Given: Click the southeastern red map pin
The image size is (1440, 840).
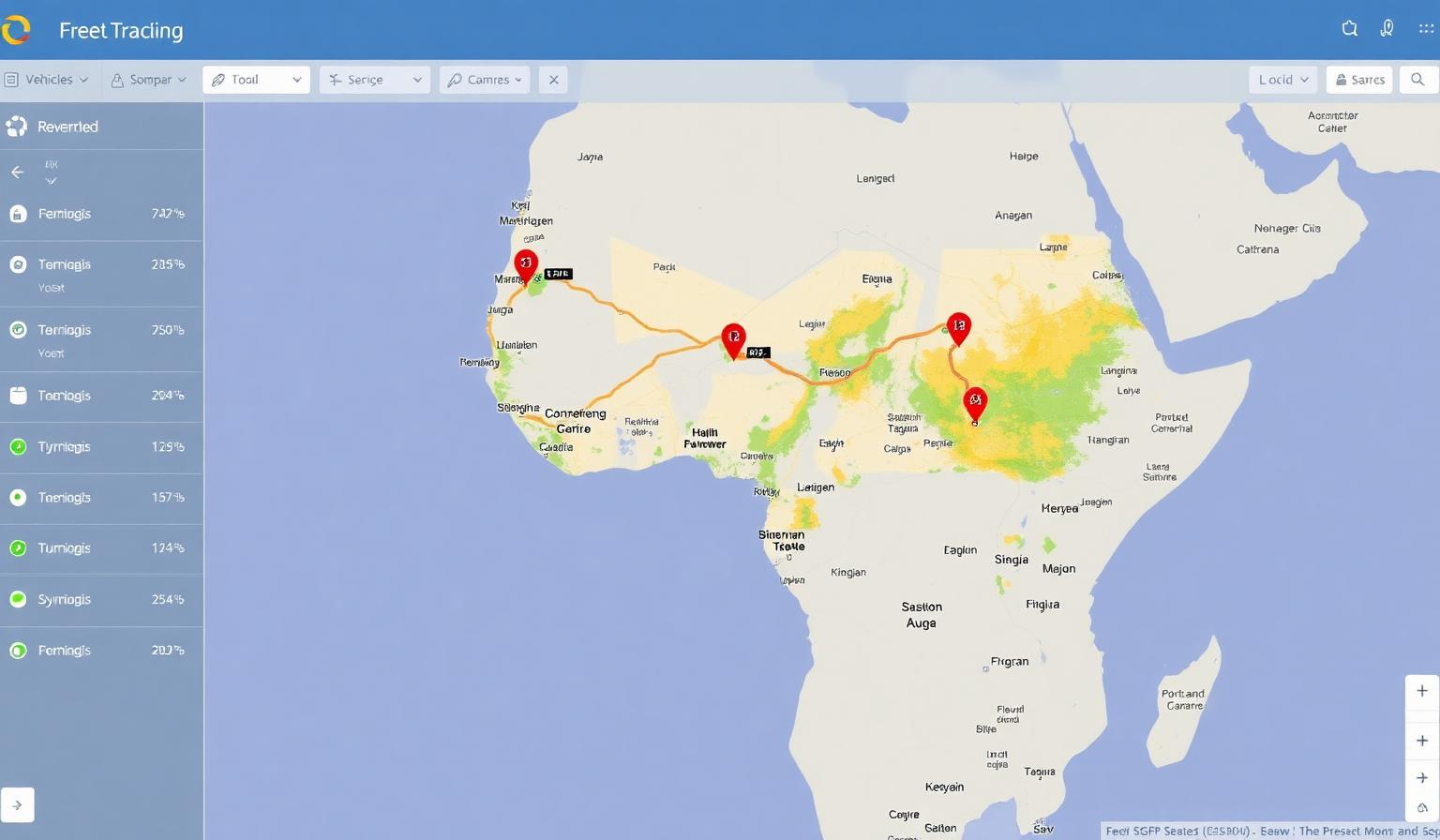Looking at the screenshot, I should [x=975, y=403].
